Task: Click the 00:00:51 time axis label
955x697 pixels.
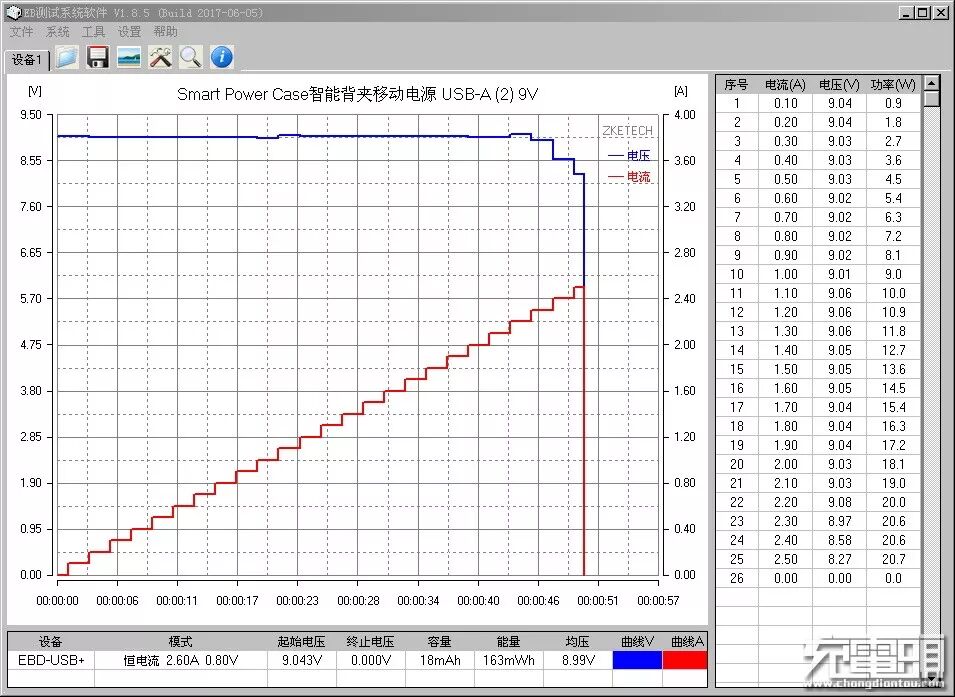Action: pos(598,601)
